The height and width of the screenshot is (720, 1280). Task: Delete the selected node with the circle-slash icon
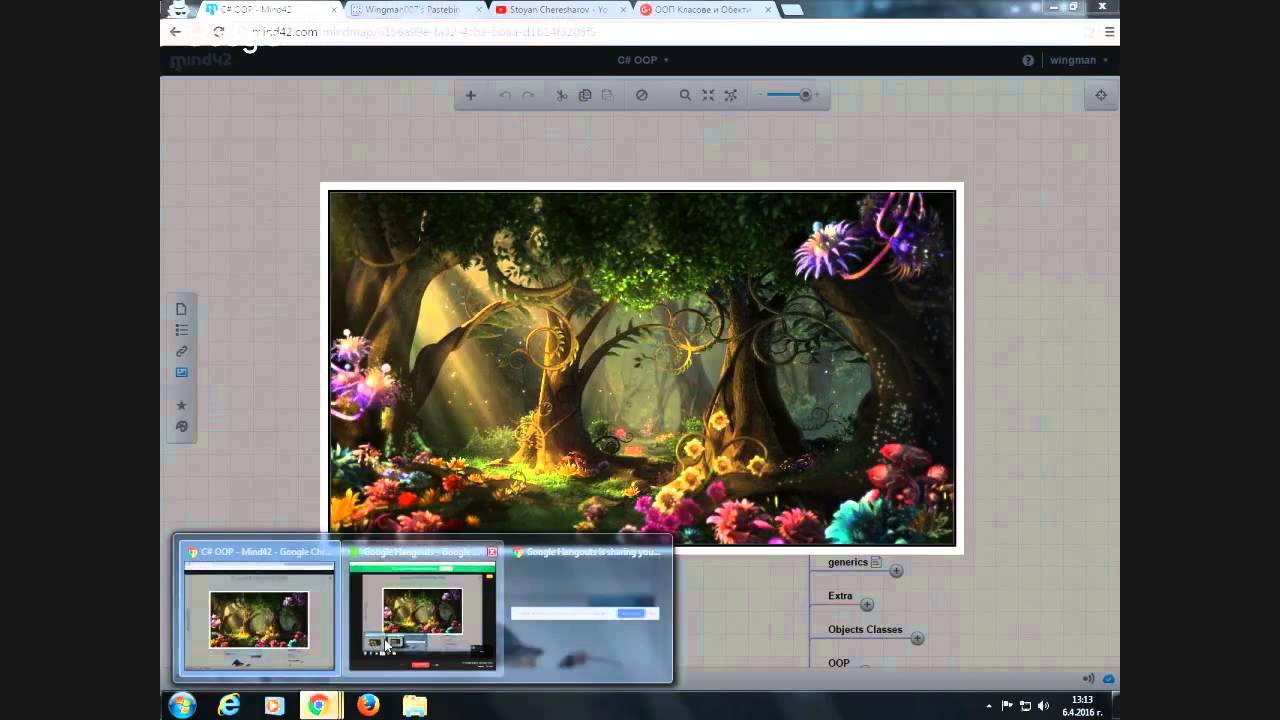tap(642, 95)
